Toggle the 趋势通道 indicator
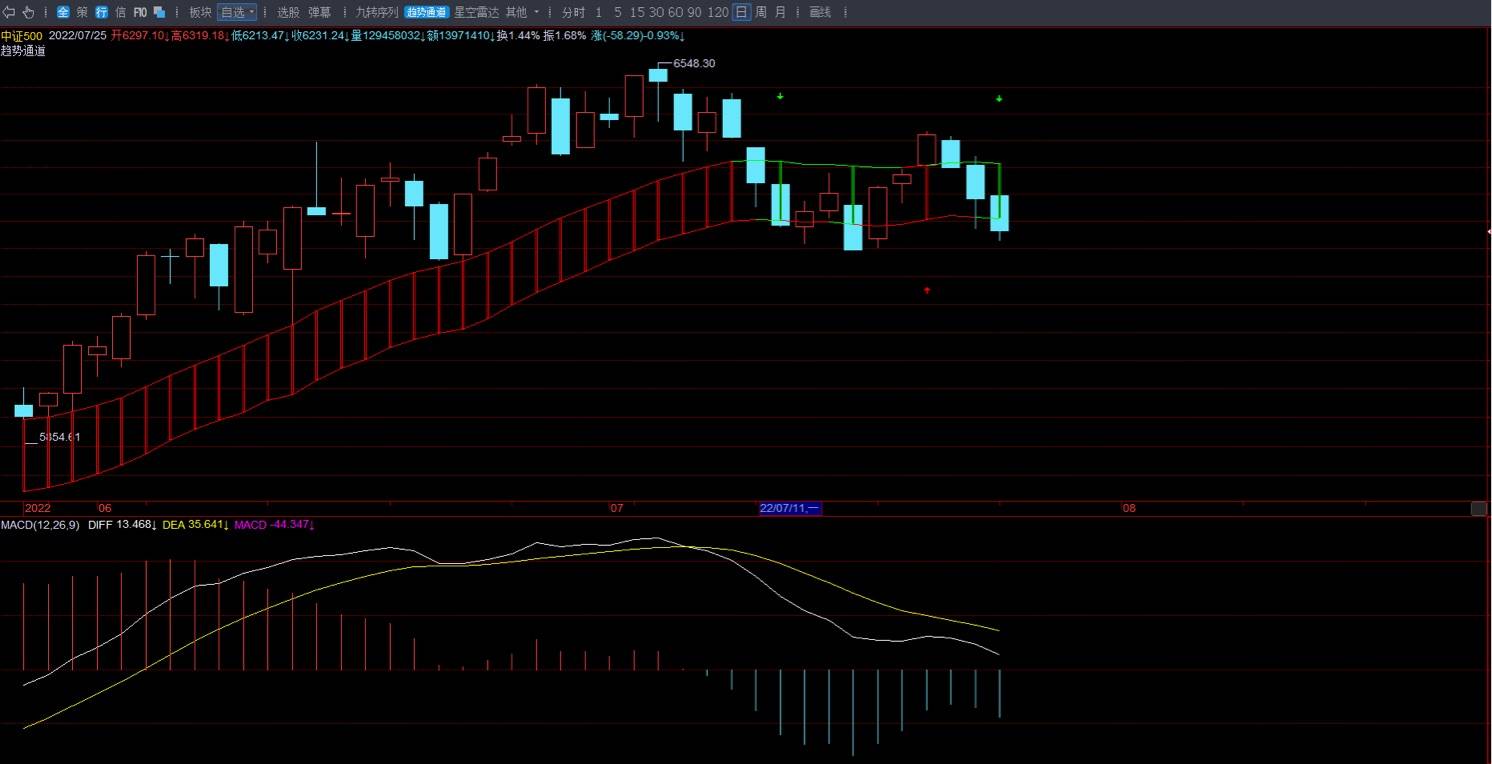Screen dimensions: 1492x764 coord(427,12)
